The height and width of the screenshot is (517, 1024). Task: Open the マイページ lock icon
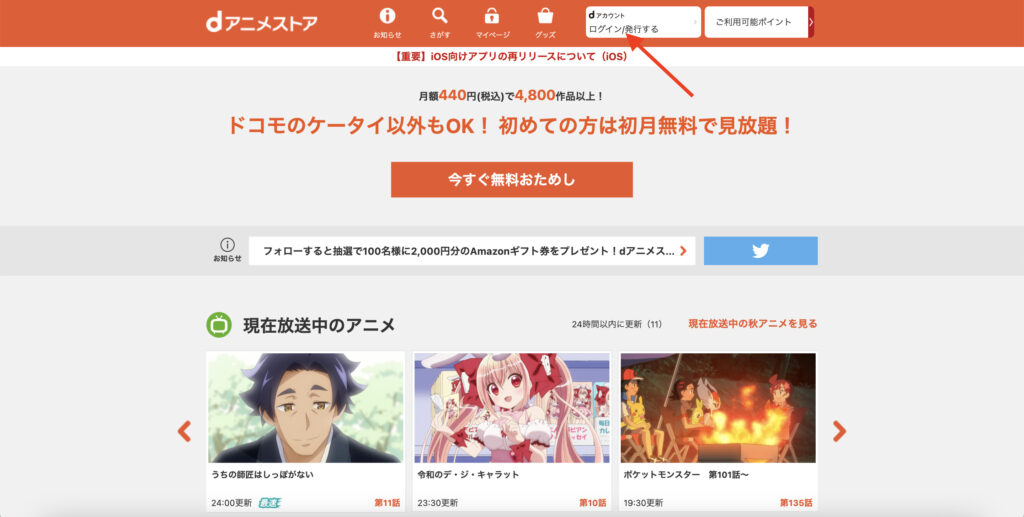point(492,16)
